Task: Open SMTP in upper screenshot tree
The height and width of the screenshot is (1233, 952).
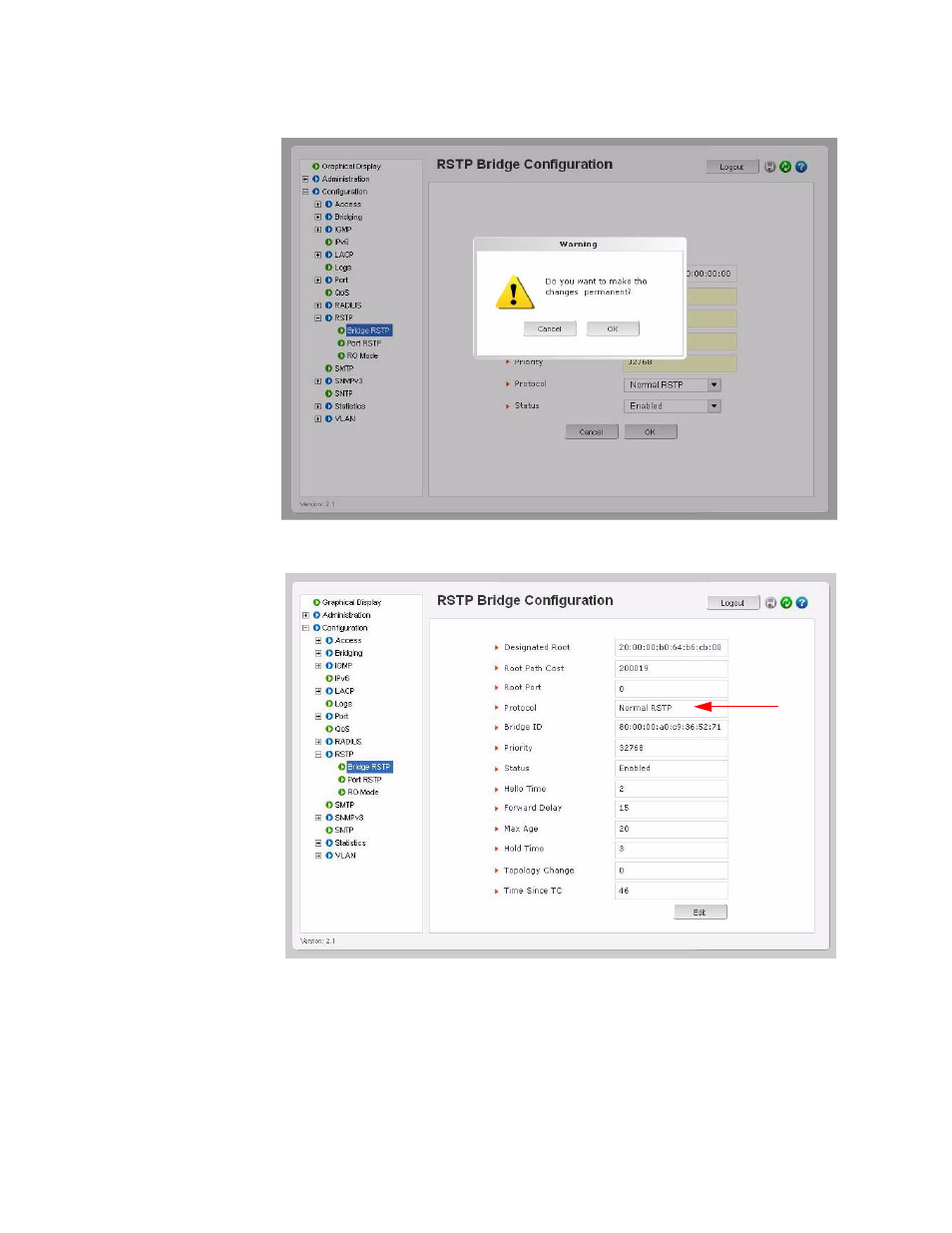Action: point(344,368)
